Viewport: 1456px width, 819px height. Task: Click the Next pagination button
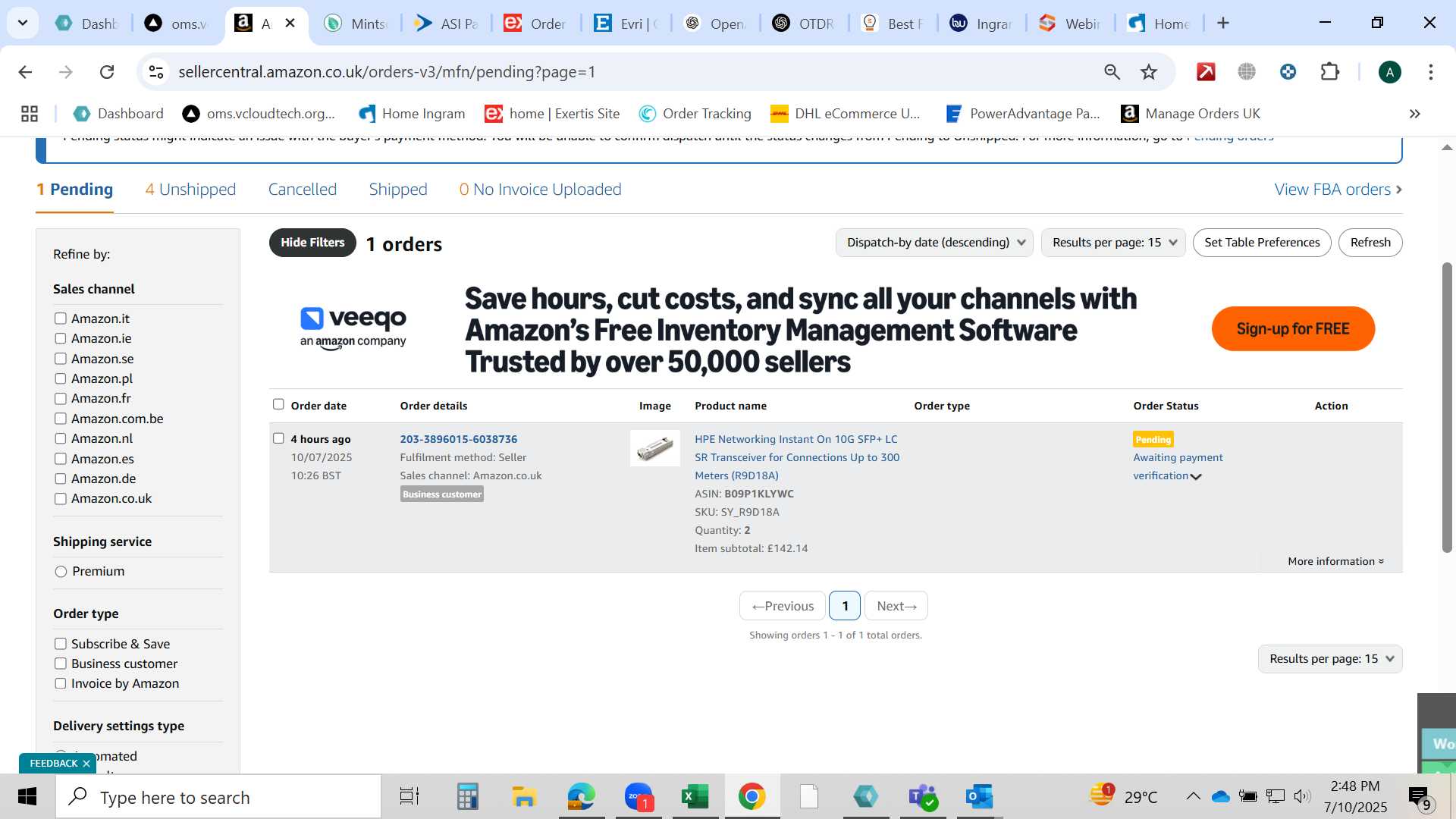896,606
